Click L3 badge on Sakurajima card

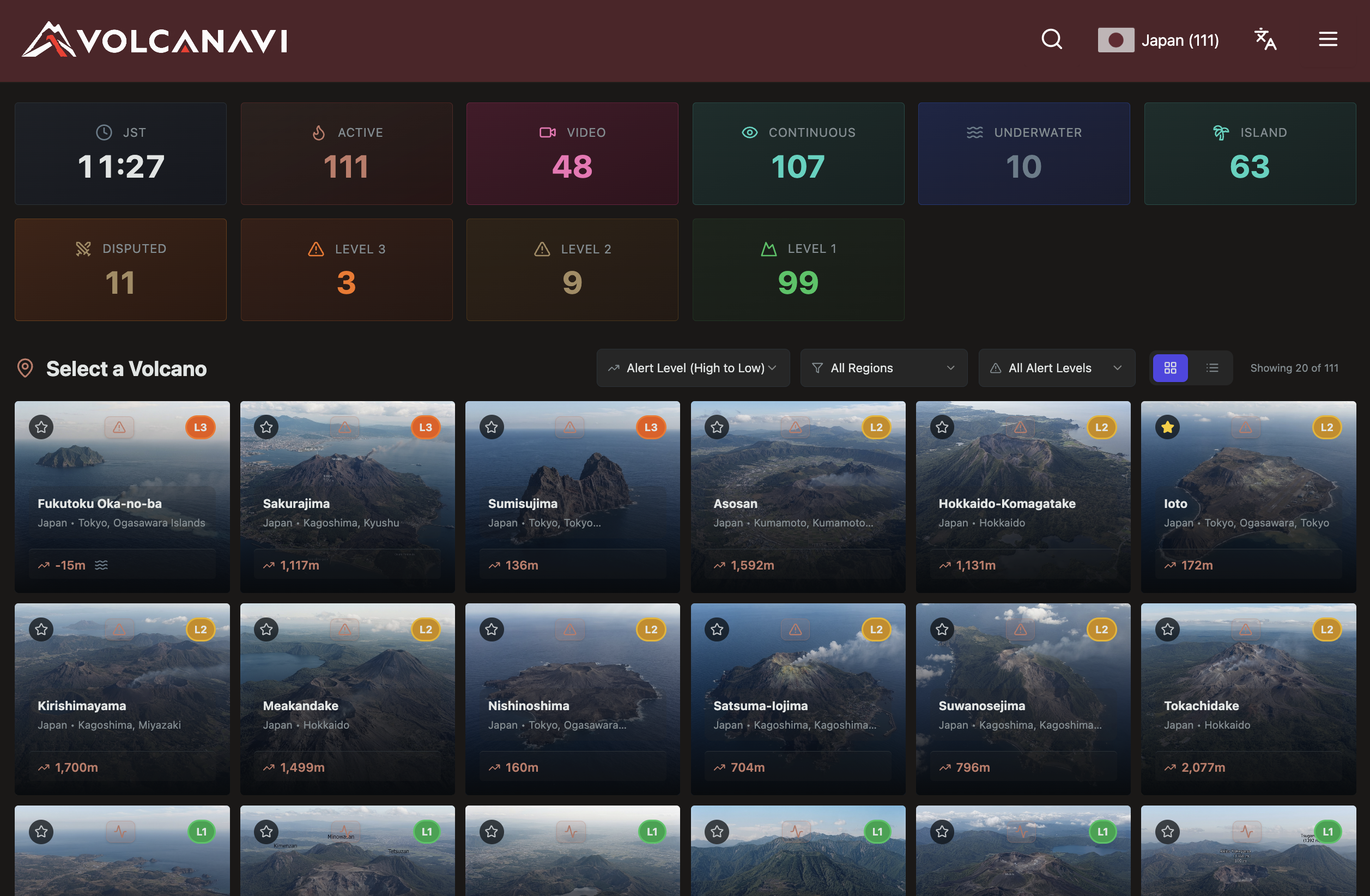click(x=426, y=427)
